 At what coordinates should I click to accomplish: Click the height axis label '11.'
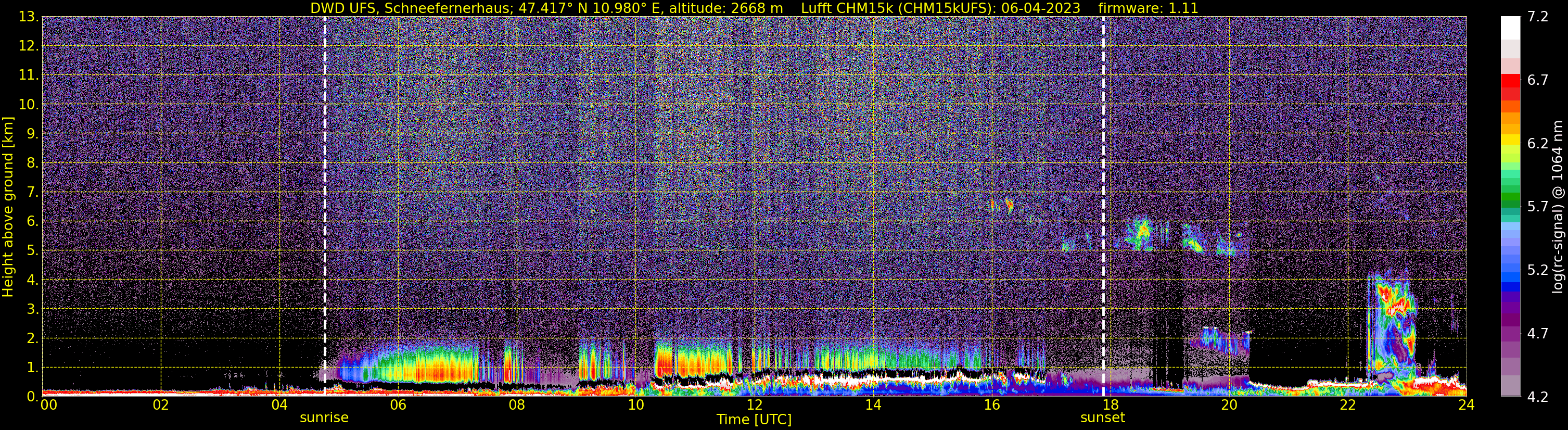point(29,75)
